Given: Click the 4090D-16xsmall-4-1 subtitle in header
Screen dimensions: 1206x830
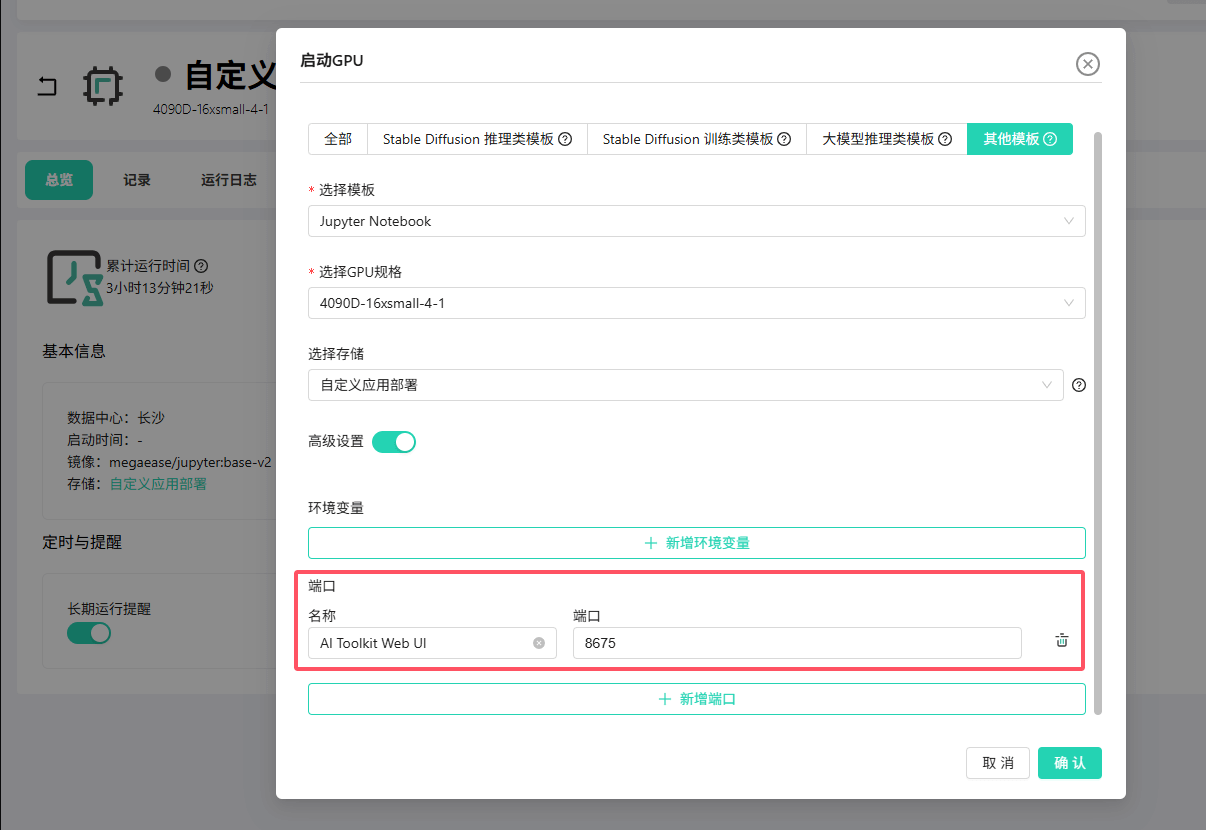Looking at the screenshot, I should point(211,108).
